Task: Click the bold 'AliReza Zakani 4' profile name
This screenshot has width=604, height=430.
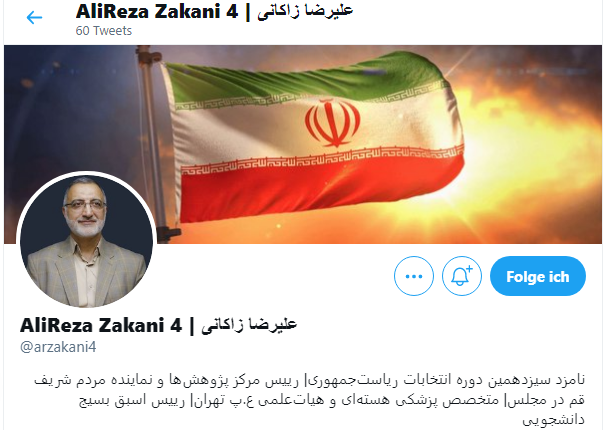Action: [101, 325]
